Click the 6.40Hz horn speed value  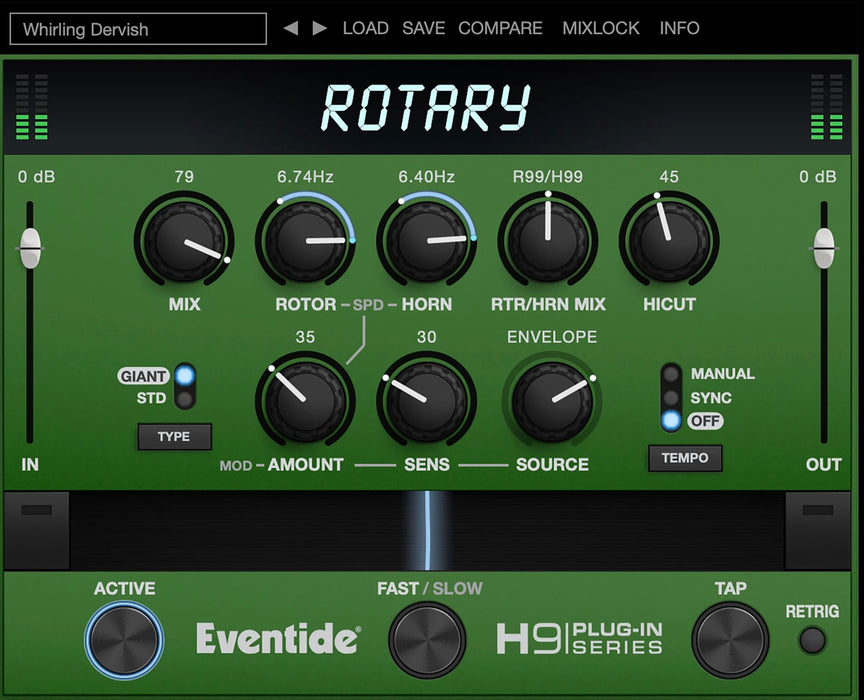[x=426, y=176]
